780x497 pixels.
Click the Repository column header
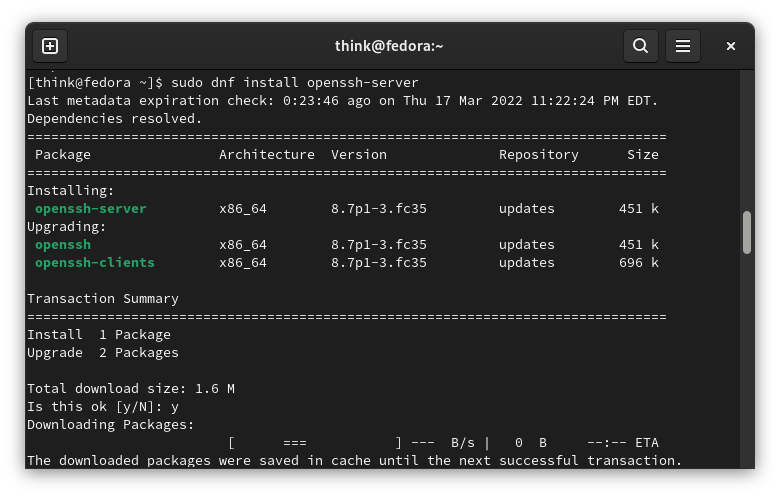point(539,155)
